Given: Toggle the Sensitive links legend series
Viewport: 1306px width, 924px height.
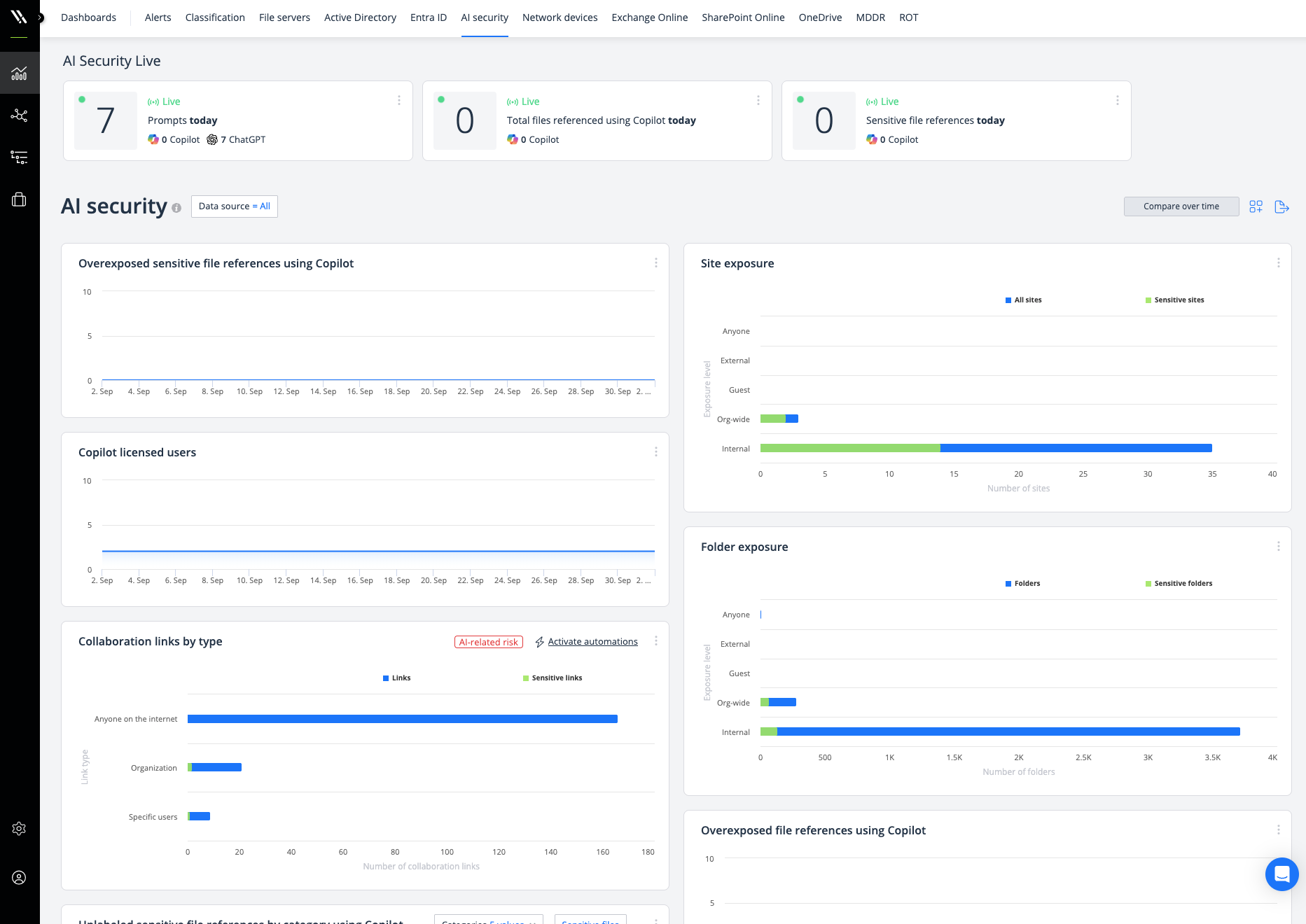Looking at the screenshot, I should (553, 678).
